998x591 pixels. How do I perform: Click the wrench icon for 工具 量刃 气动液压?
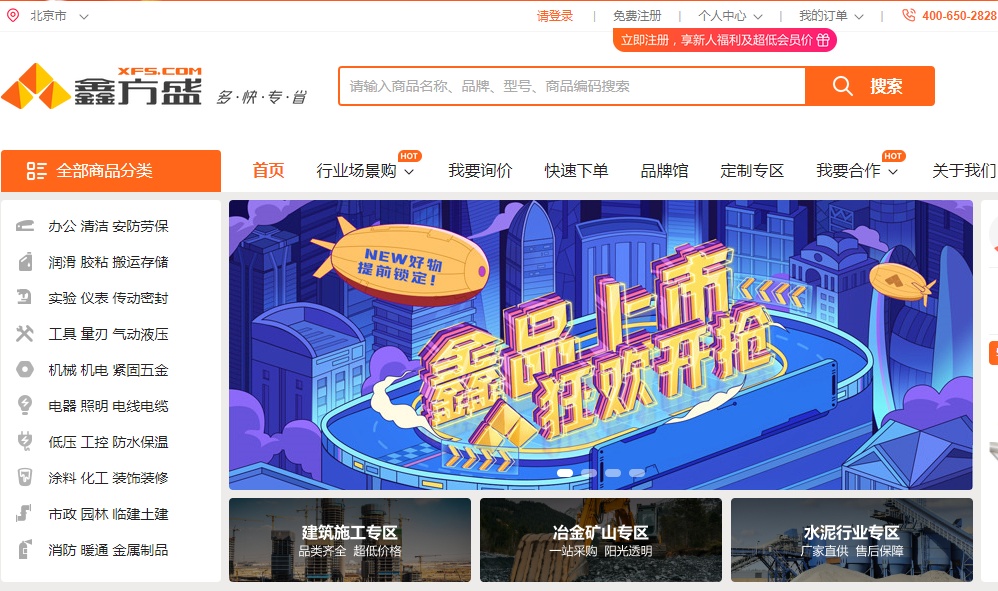click(x=25, y=333)
